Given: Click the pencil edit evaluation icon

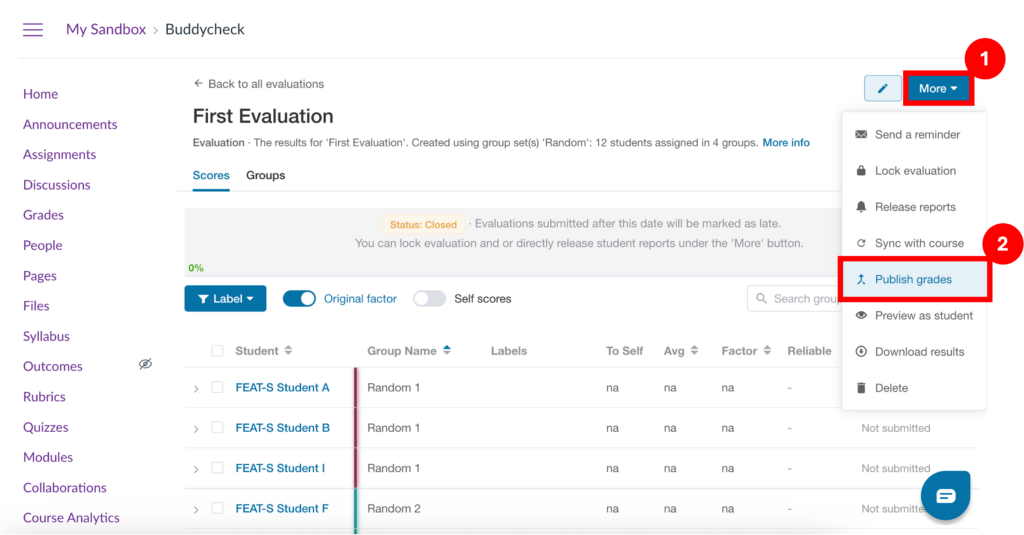Looking at the screenshot, I should click(x=882, y=88).
